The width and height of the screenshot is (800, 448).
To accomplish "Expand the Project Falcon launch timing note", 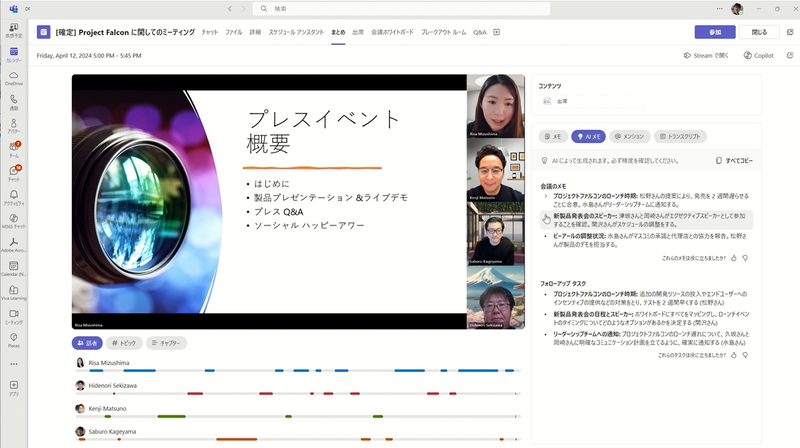I will click(x=545, y=196).
